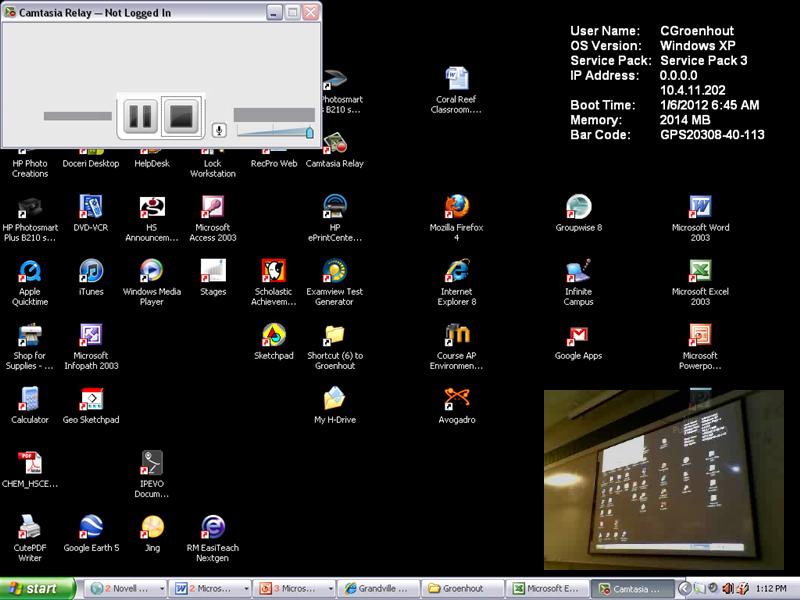The image size is (800, 600).
Task: Open Internet Explorer 8 icon
Action: click(456, 283)
